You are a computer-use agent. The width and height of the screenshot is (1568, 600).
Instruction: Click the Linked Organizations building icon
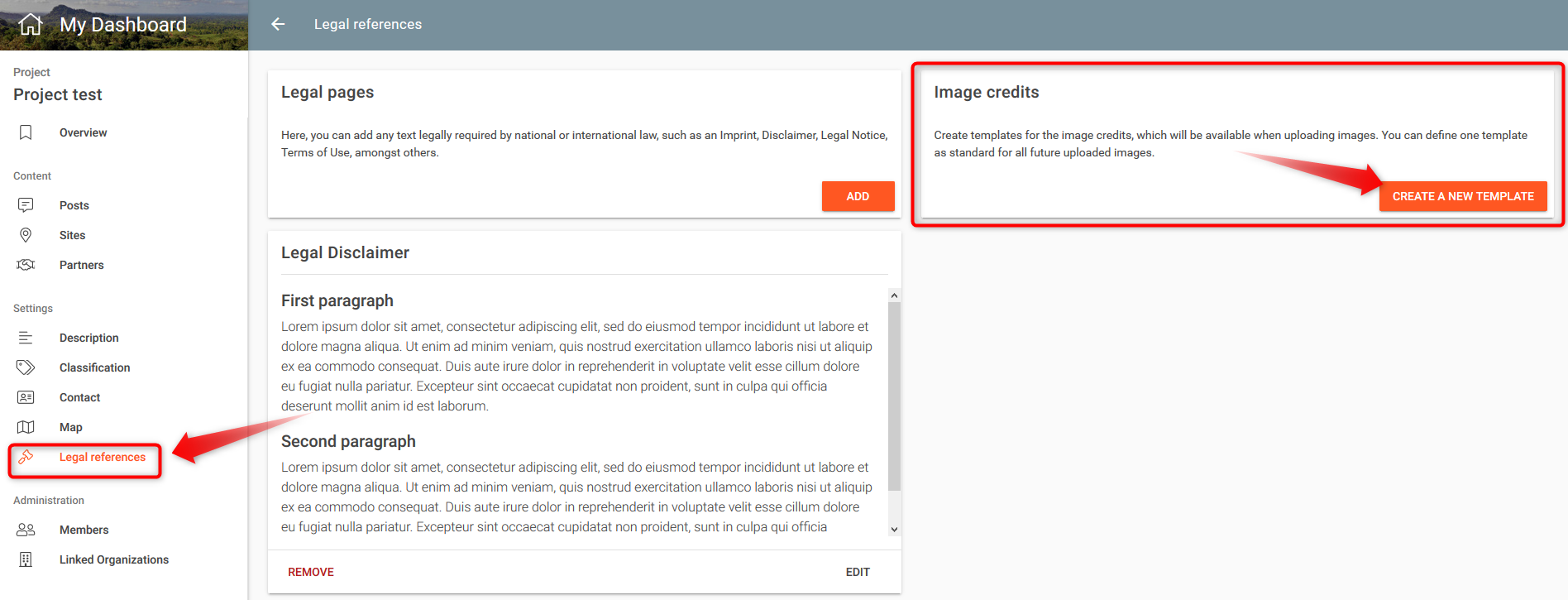tap(26, 559)
